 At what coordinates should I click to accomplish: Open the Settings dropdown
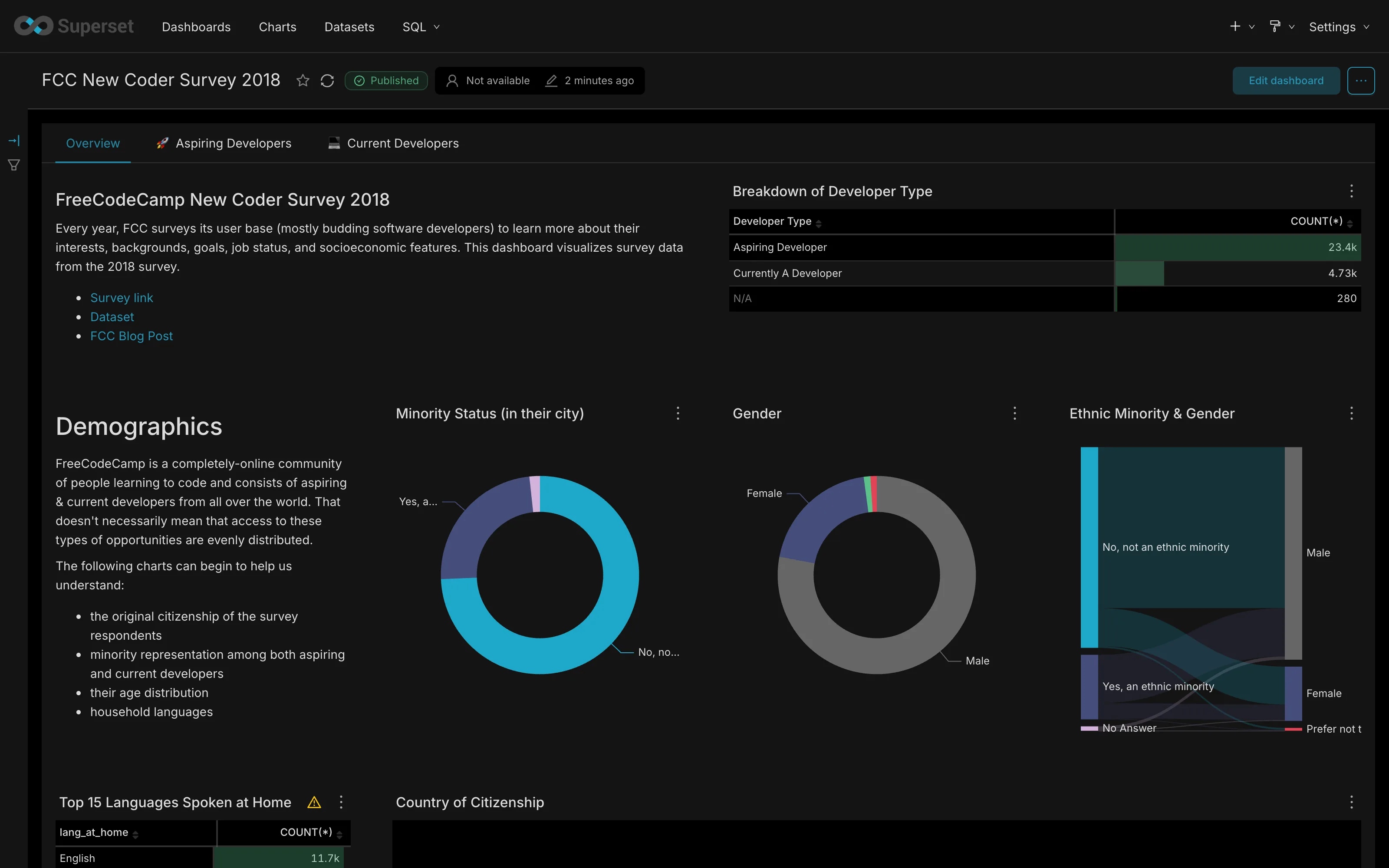point(1339,26)
